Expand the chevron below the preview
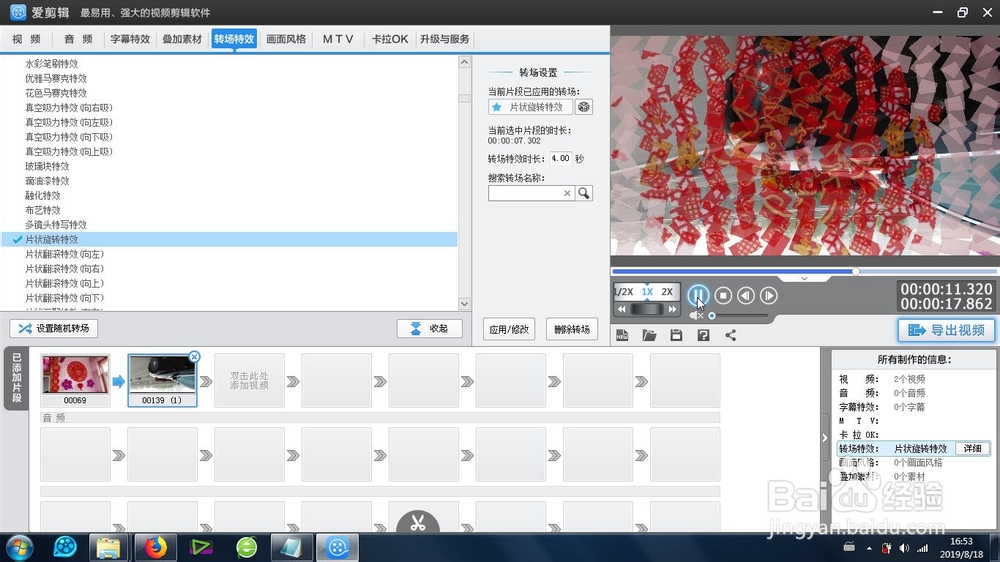1000x562 pixels. [804, 279]
